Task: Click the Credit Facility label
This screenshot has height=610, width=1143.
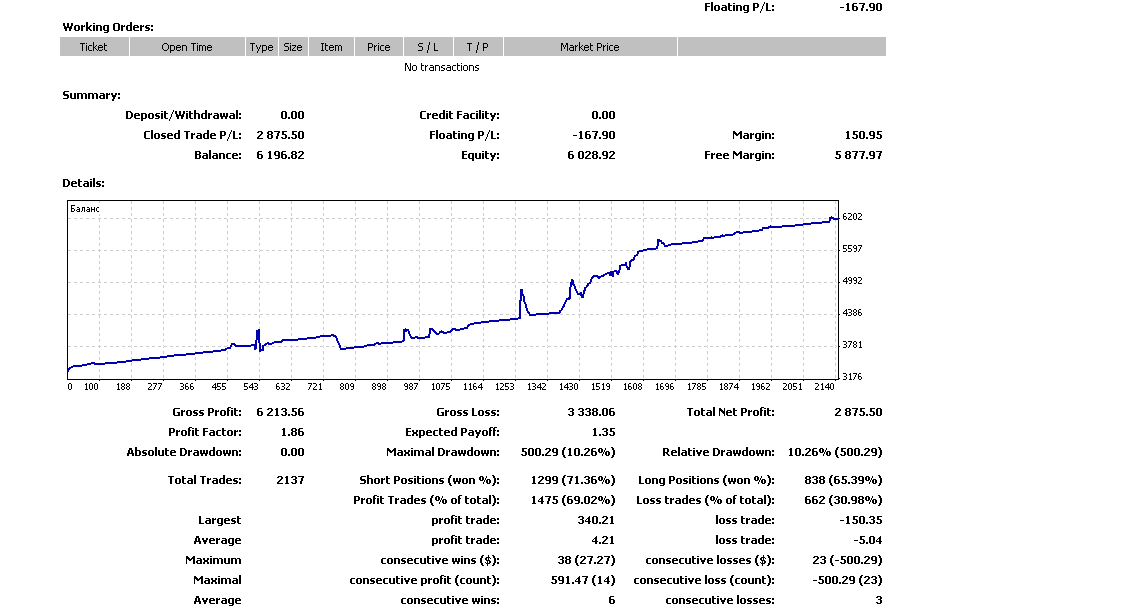Action: click(x=459, y=114)
